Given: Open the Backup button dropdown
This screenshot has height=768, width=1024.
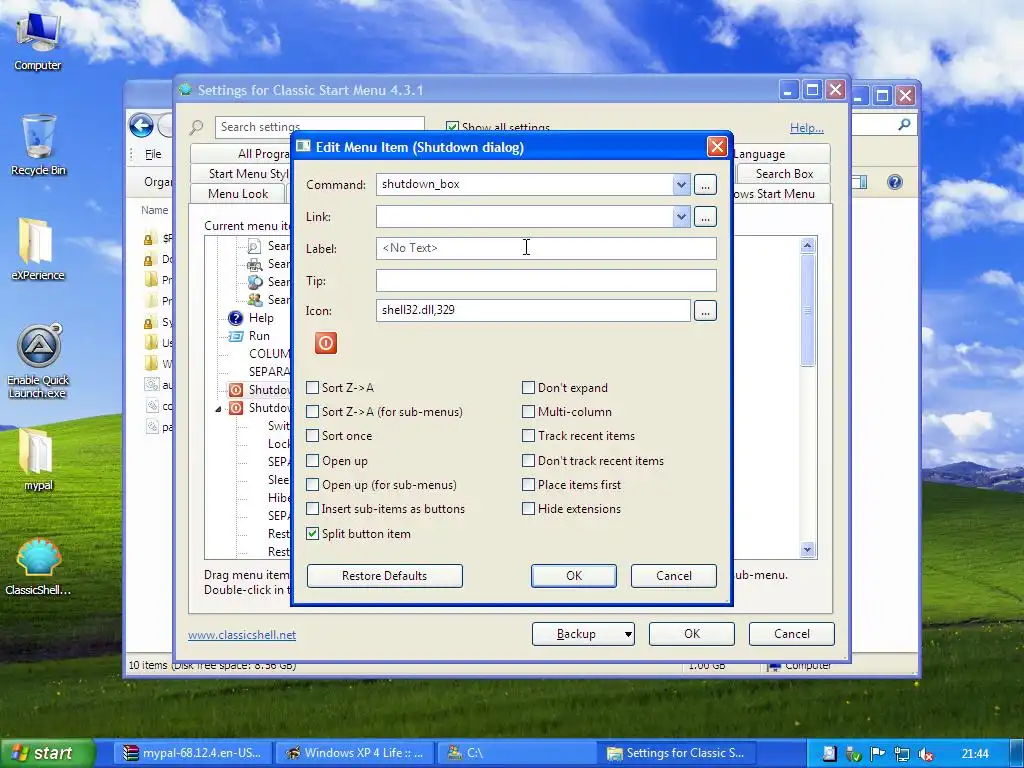Looking at the screenshot, I should coord(628,634).
